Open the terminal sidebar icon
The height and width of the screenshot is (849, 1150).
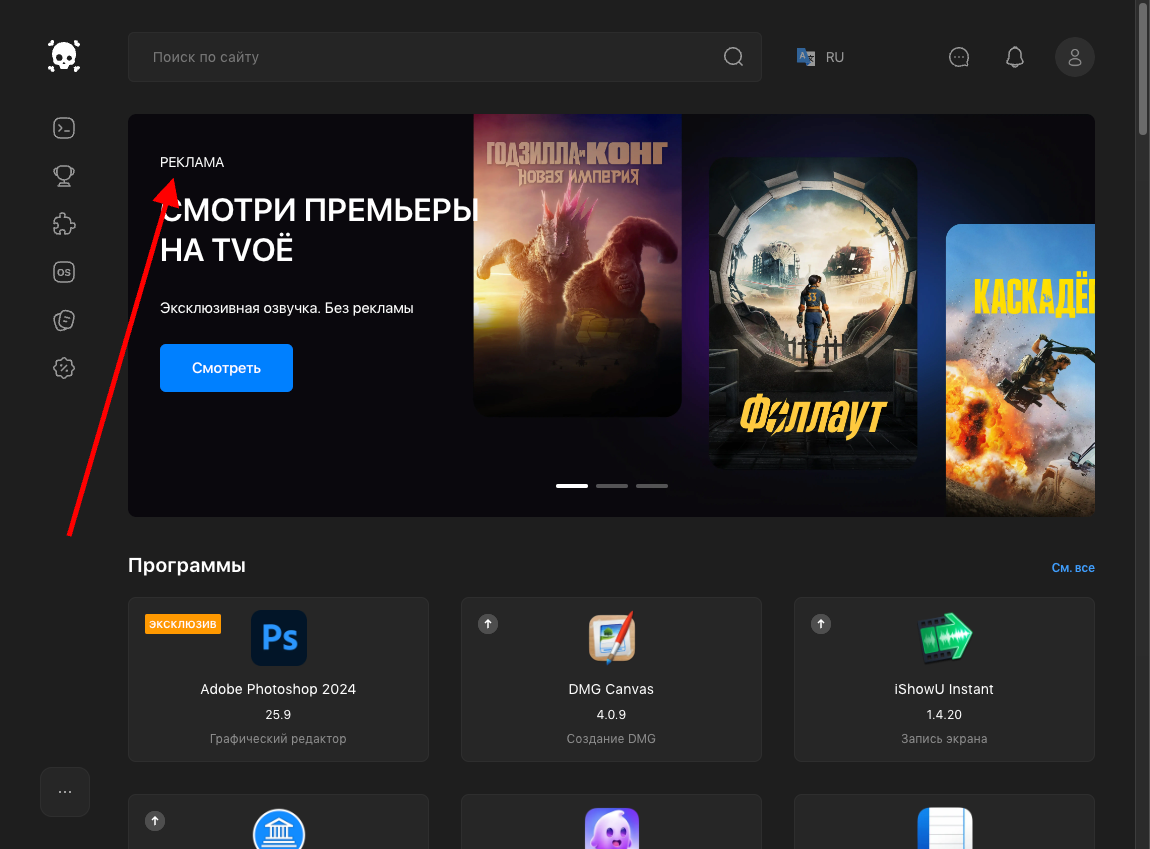click(64, 128)
